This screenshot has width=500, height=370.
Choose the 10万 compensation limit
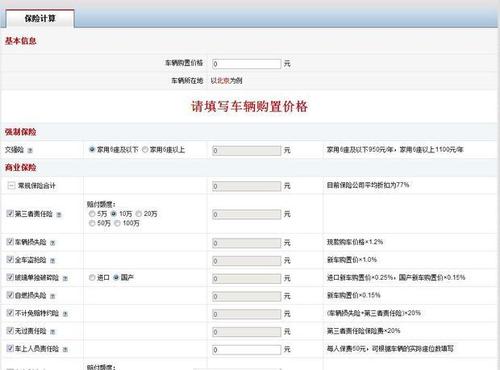(x=114, y=214)
